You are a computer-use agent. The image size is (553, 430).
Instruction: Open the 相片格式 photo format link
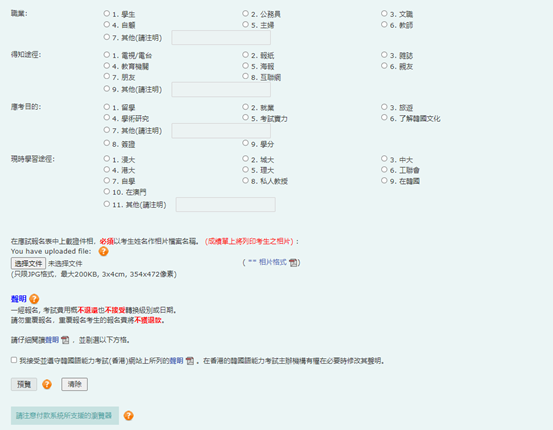pos(272,262)
